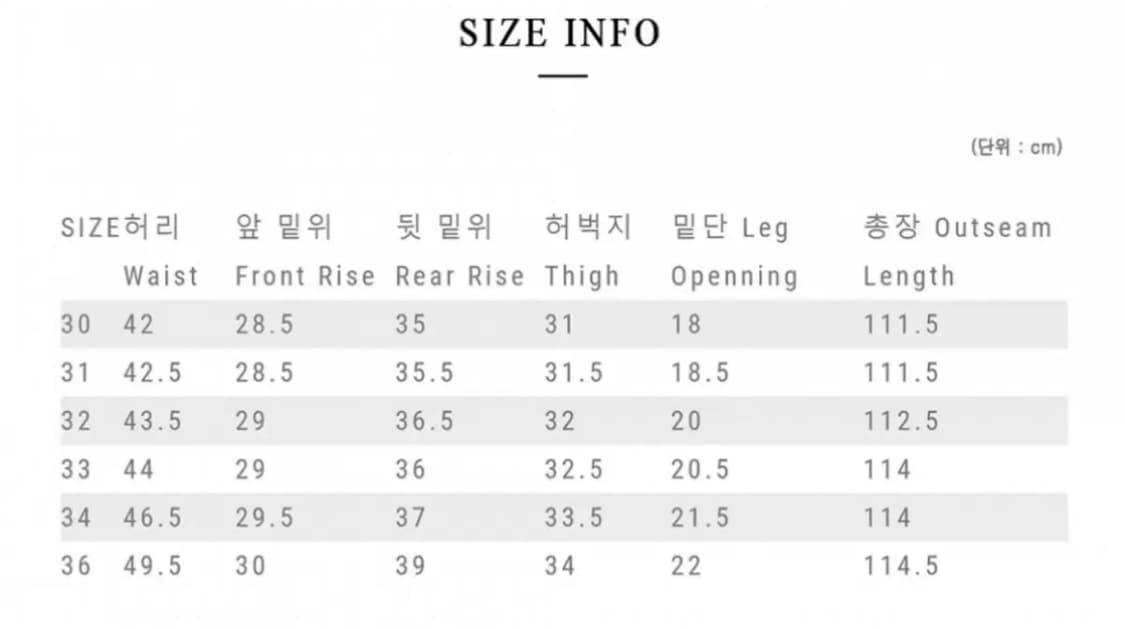Click the Front Rise column header
The image size is (1125, 629).
tap(305, 276)
